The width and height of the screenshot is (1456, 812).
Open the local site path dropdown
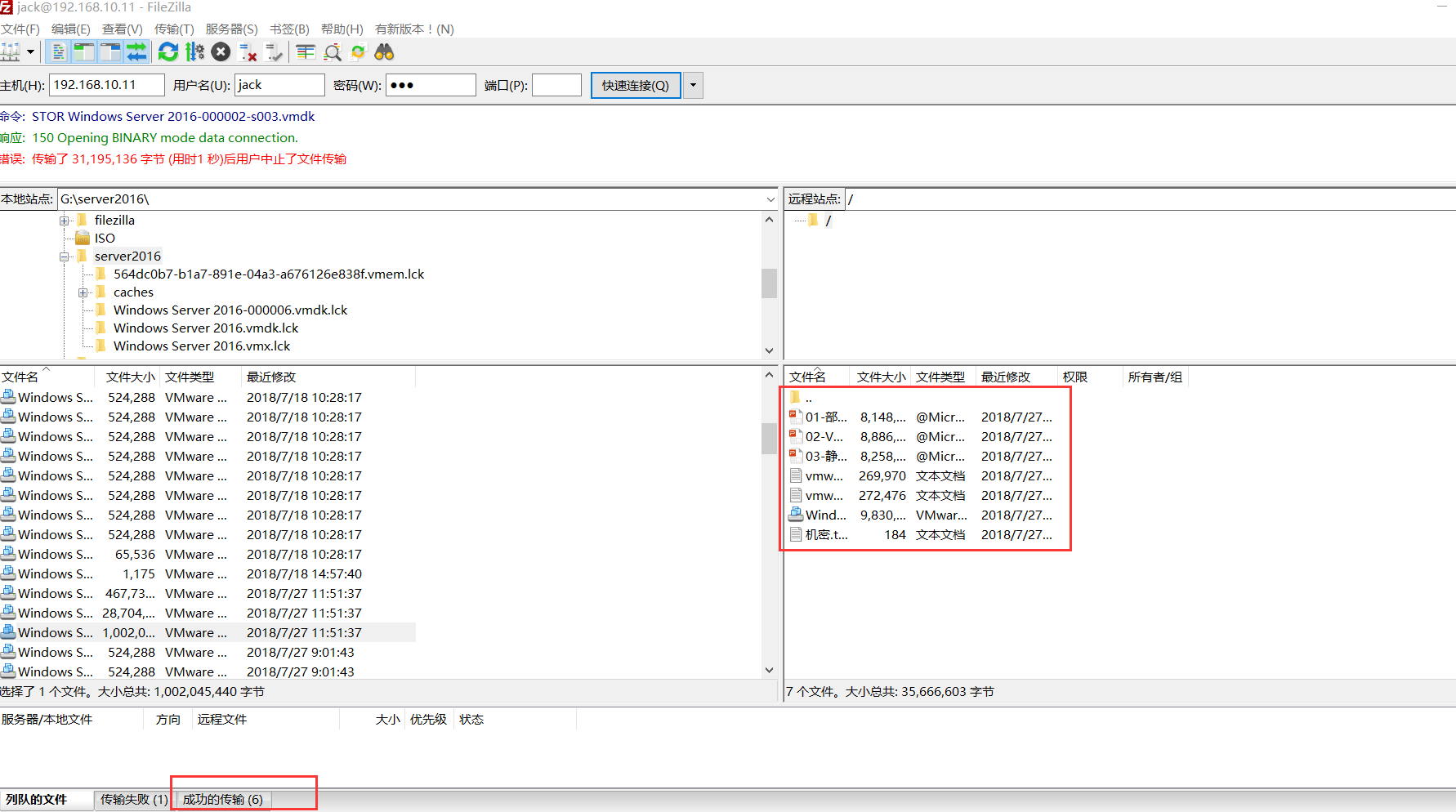(x=770, y=199)
